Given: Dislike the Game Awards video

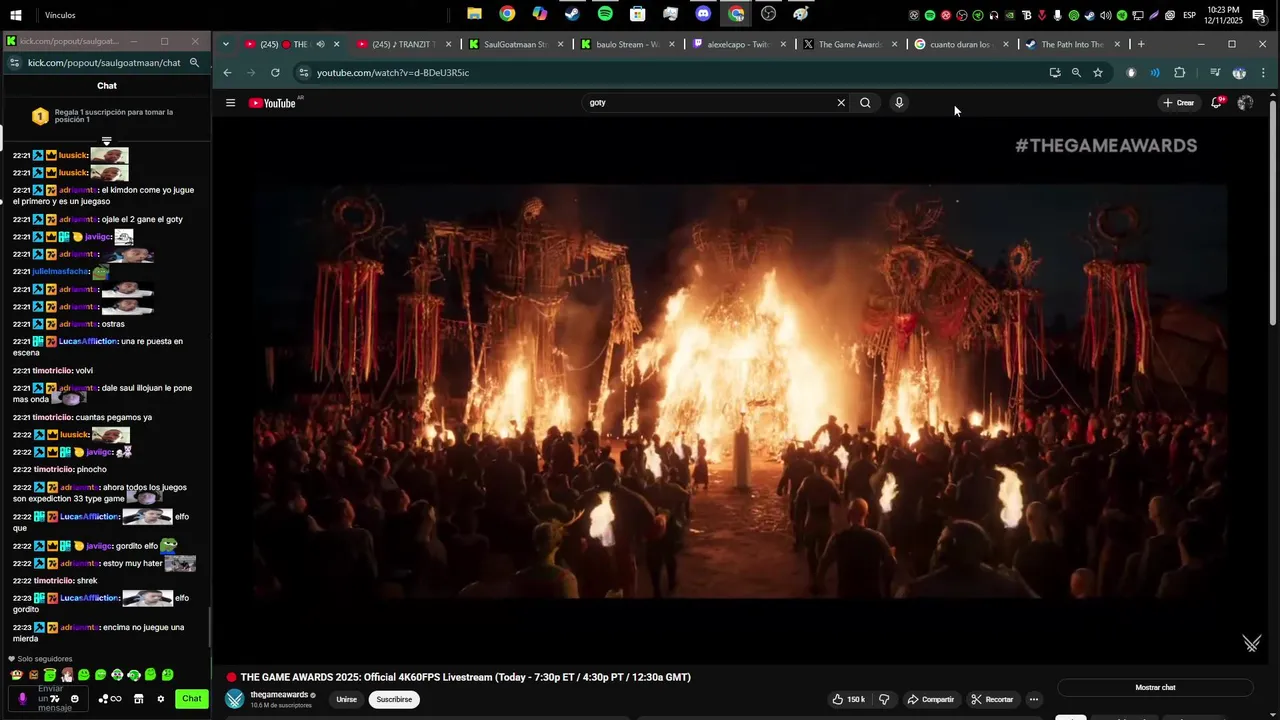Looking at the screenshot, I should coord(883,699).
